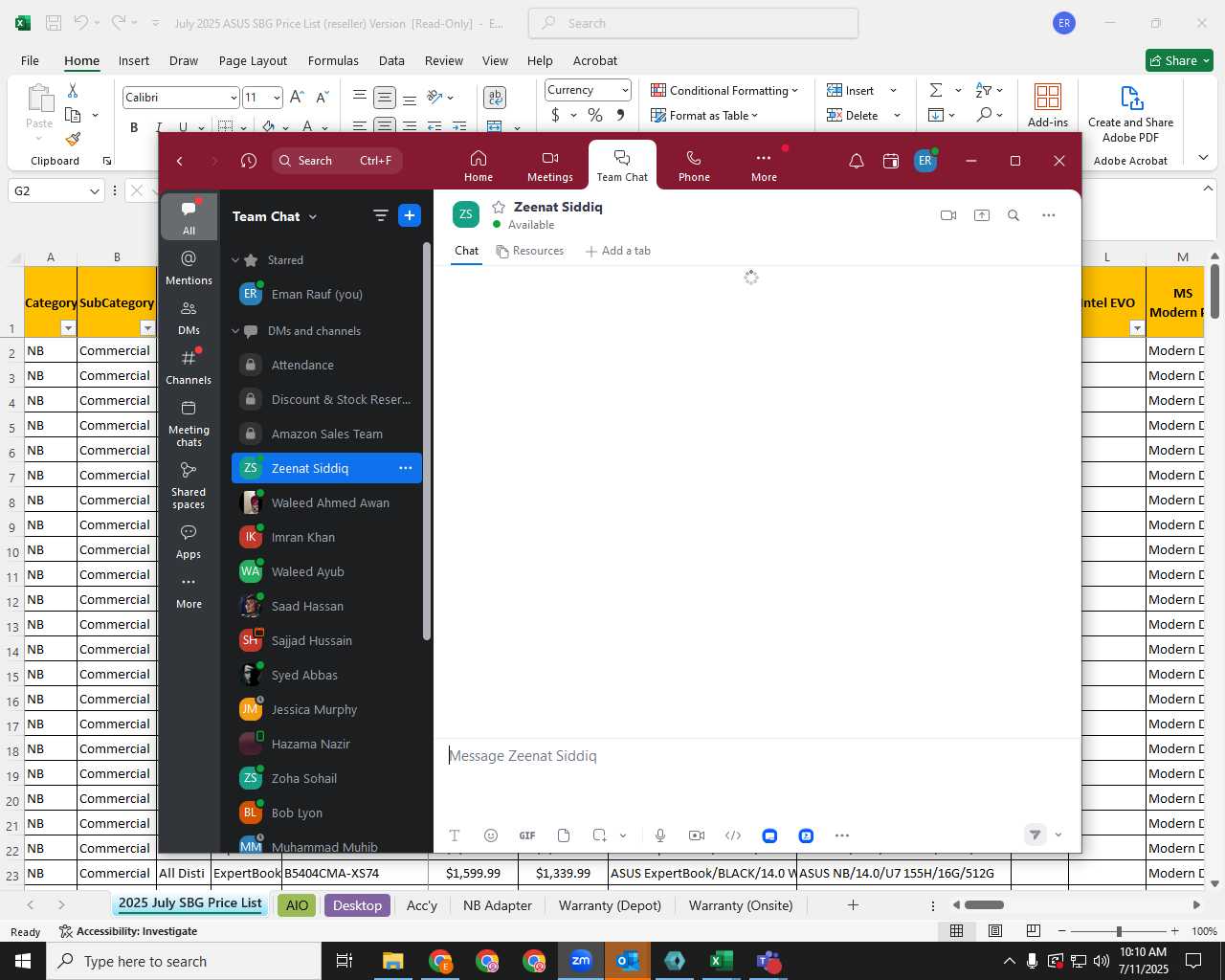Viewport: 1225px width, 980px height.
Task: Click the Excel Name Box showing G2
Action: click(x=56, y=190)
